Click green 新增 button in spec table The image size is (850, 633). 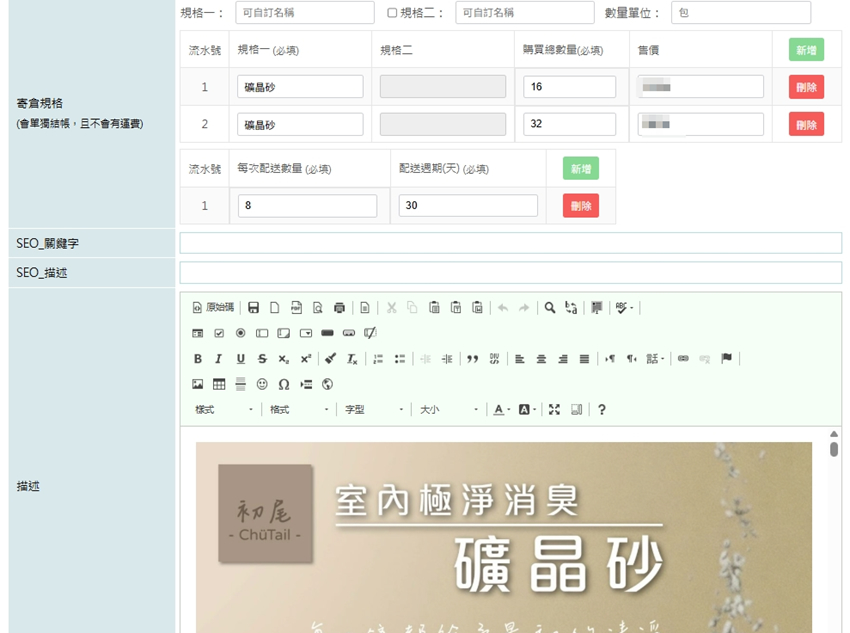pos(806,50)
